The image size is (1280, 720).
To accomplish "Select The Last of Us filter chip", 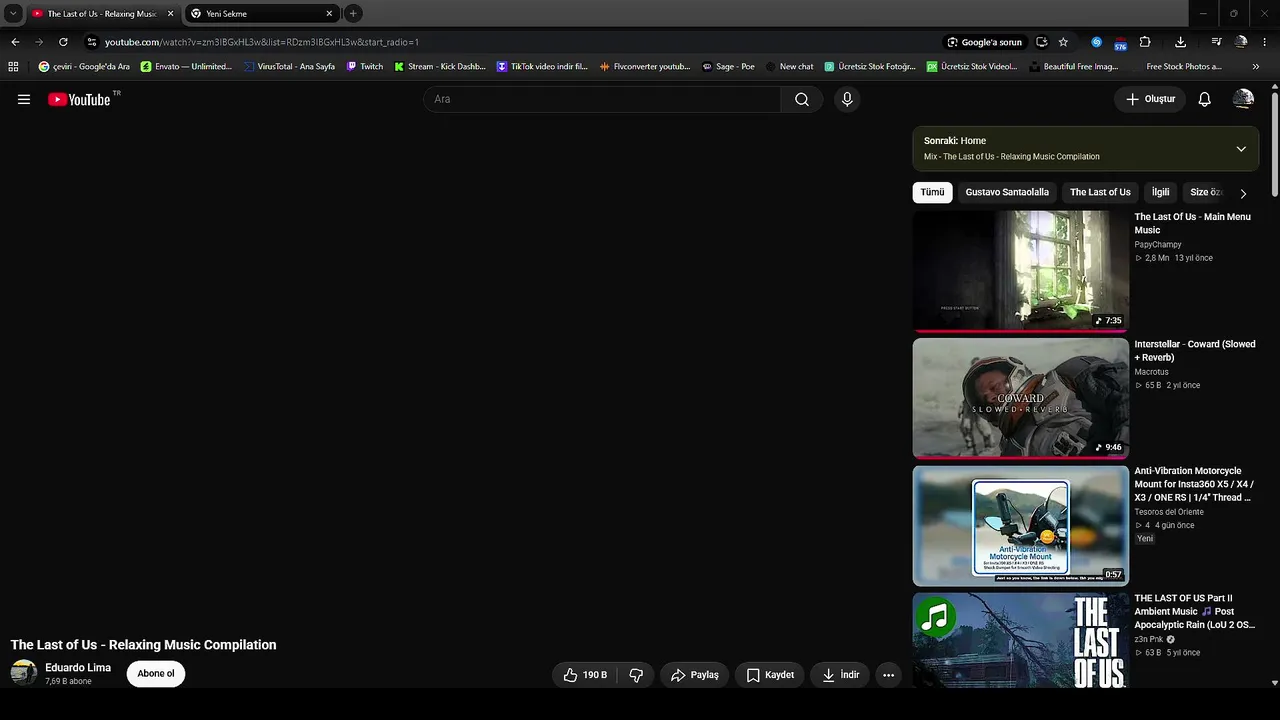I will 1100,192.
